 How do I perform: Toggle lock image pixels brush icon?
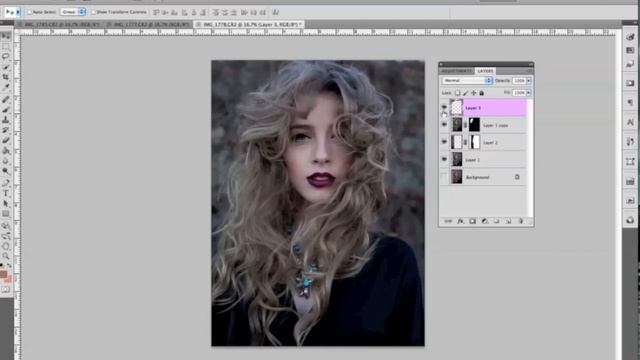coord(465,93)
